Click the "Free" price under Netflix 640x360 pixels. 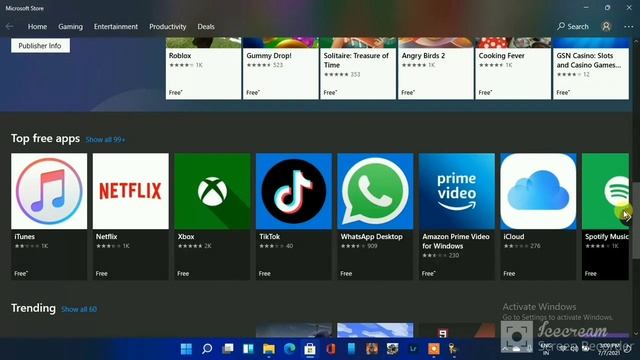(x=102, y=273)
